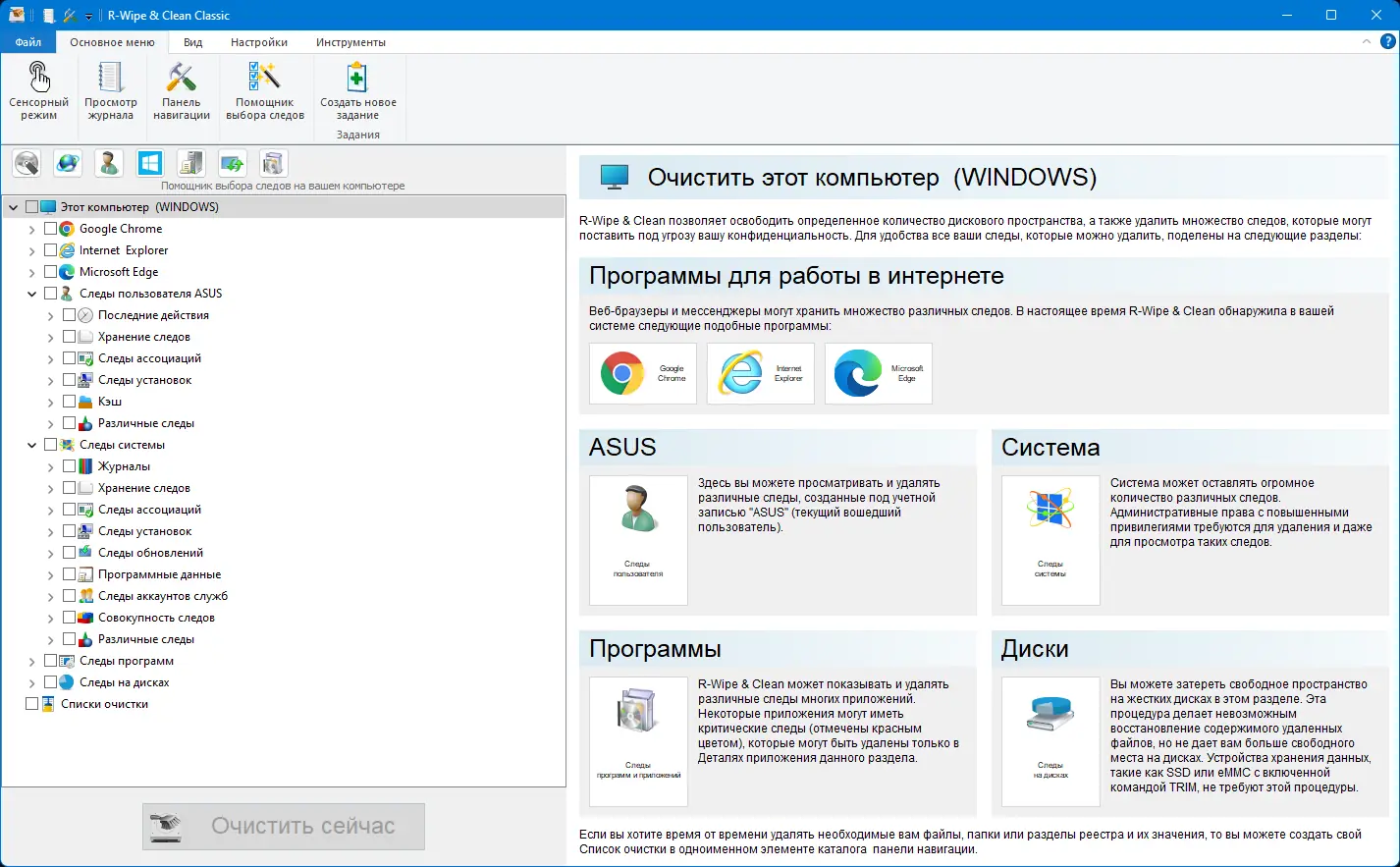Click the disk wipe filter icon
The width and height of the screenshot is (1400, 867).
(x=26, y=163)
